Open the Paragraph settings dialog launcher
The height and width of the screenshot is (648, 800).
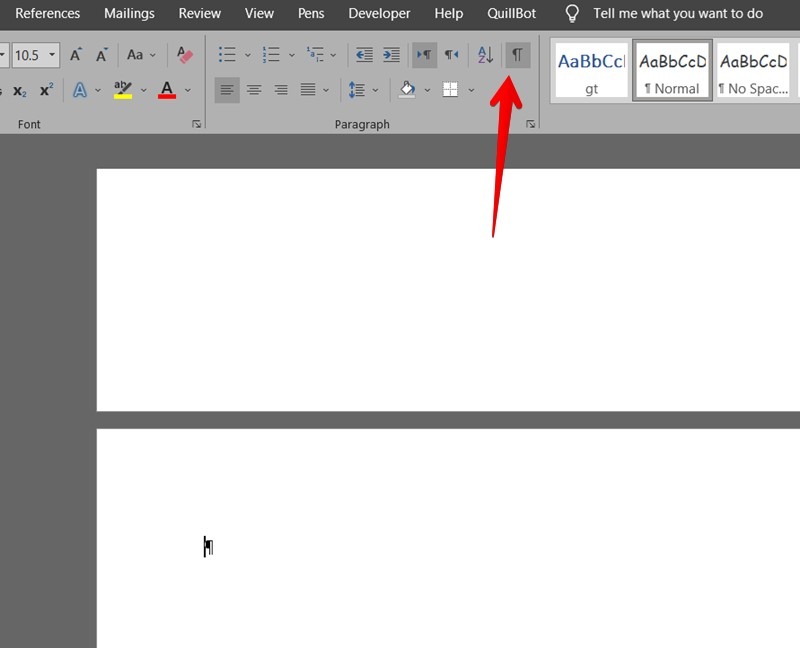tap(531, 124)
